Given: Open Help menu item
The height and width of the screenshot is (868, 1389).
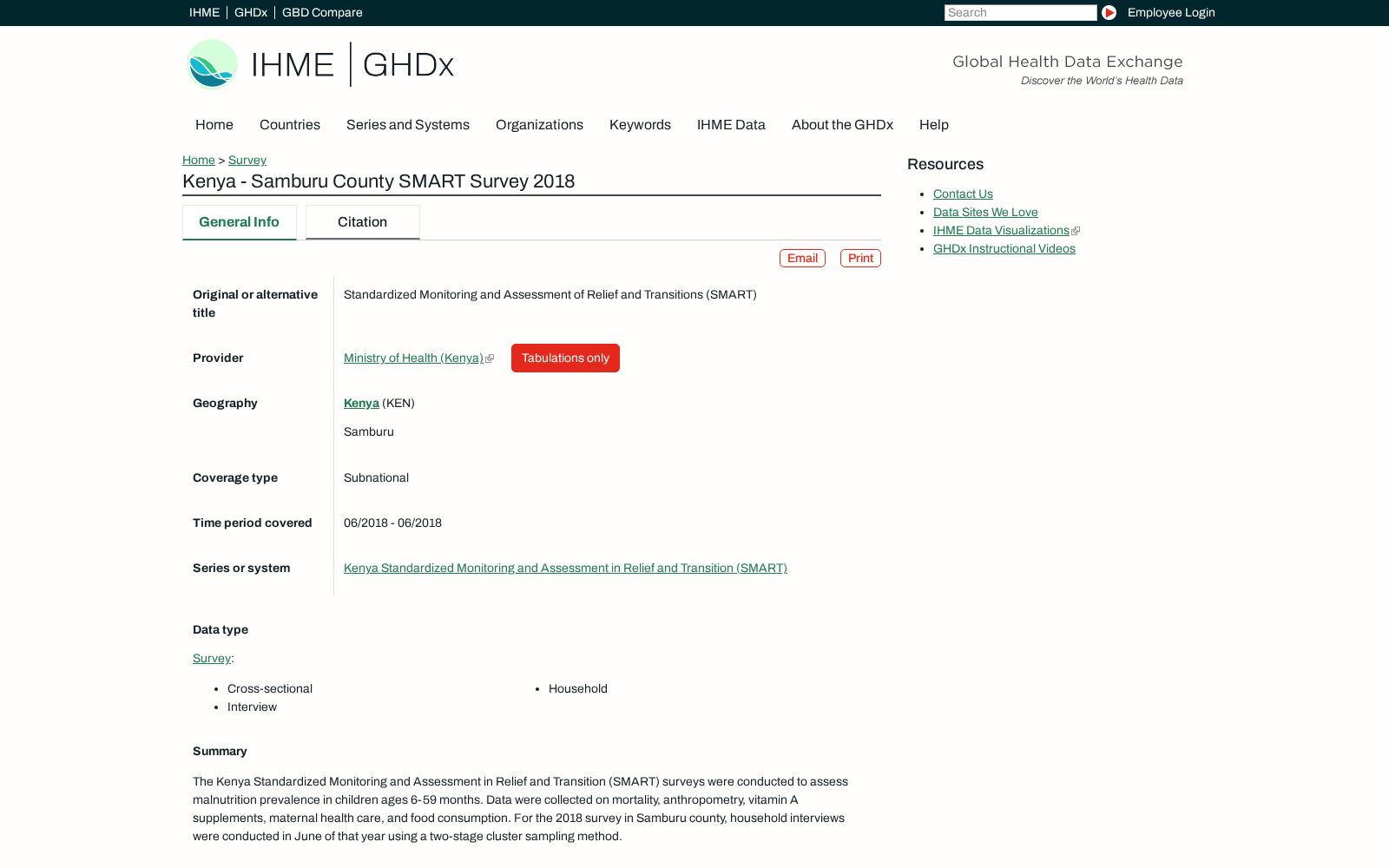Looking at the screenshot, I should [x=934, y=125].
